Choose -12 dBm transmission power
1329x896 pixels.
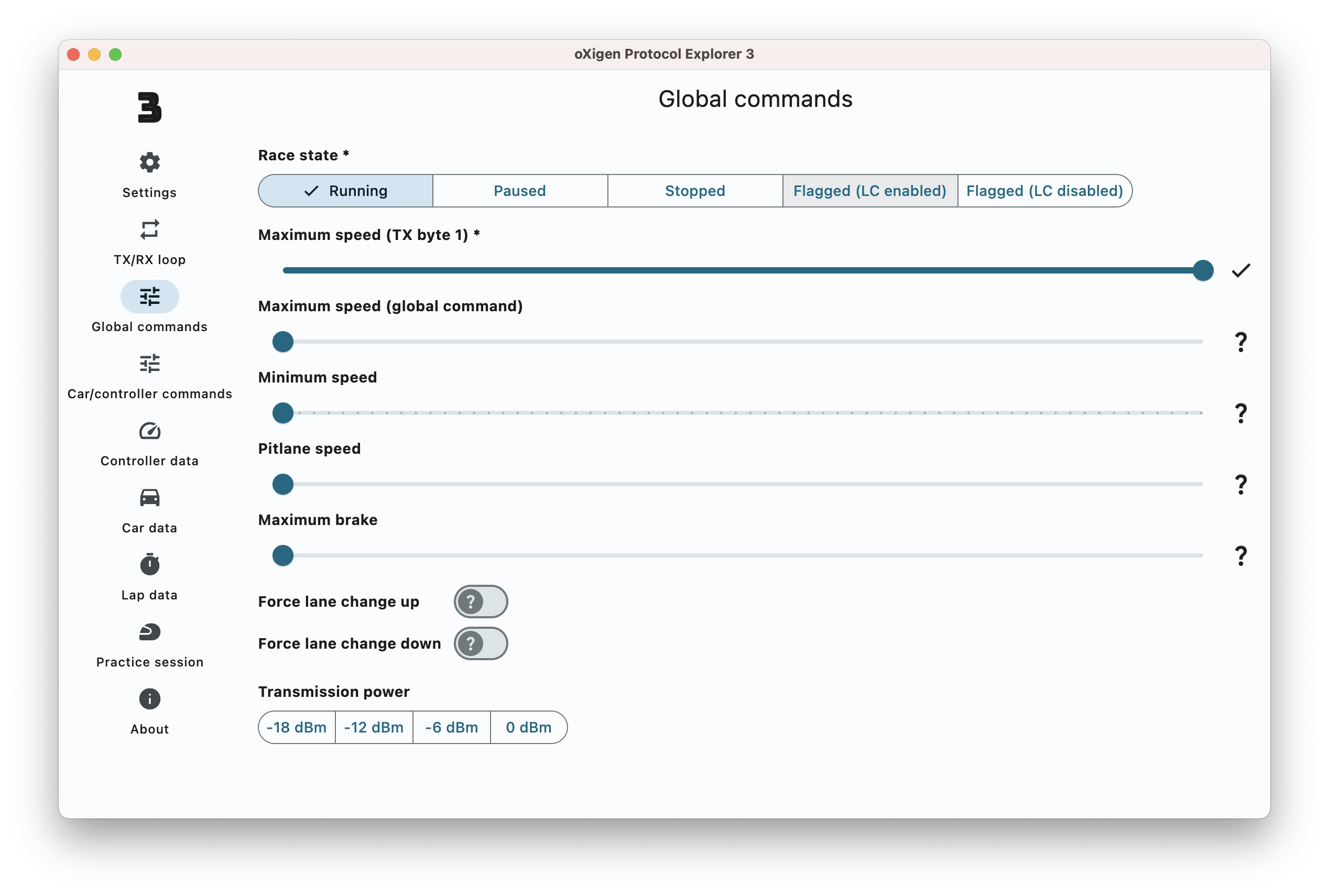coord(374,727)
